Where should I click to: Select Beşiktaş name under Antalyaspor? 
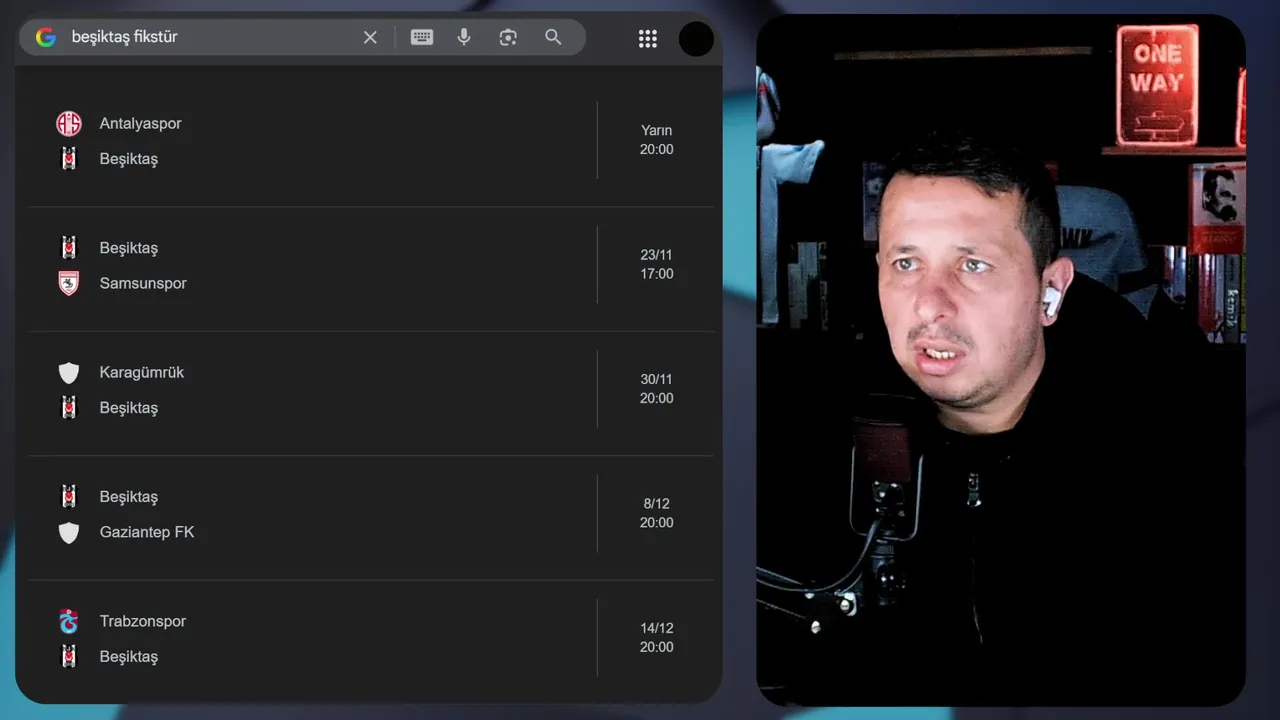tap(129, 159)
